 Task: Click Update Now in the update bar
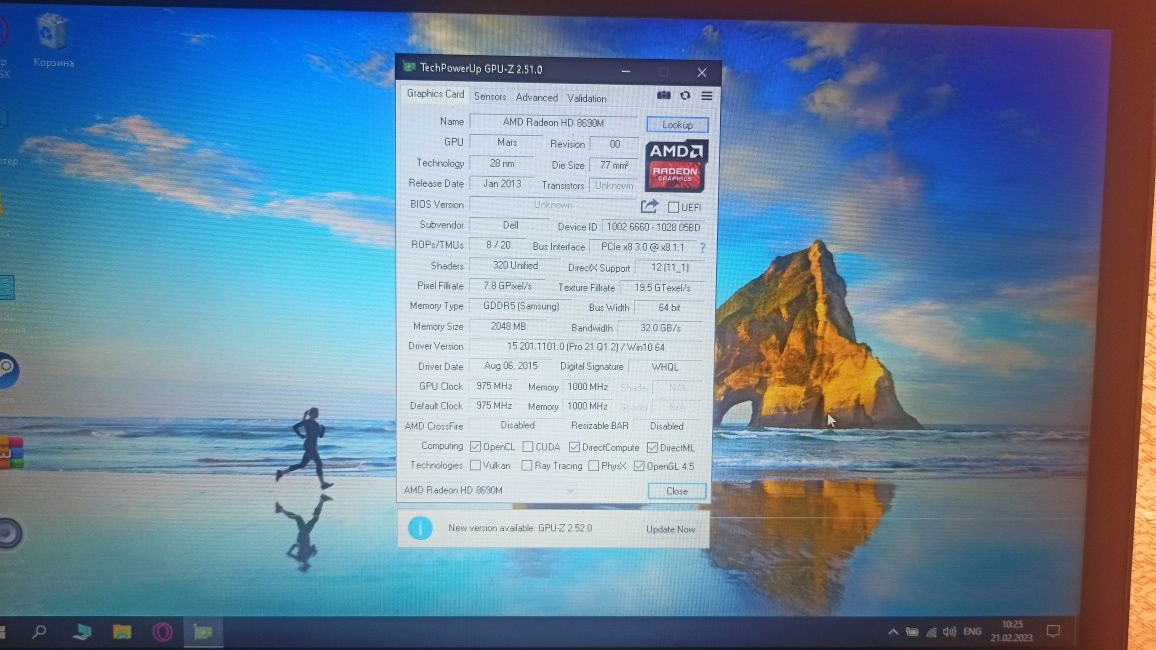[x=670, y=529]
